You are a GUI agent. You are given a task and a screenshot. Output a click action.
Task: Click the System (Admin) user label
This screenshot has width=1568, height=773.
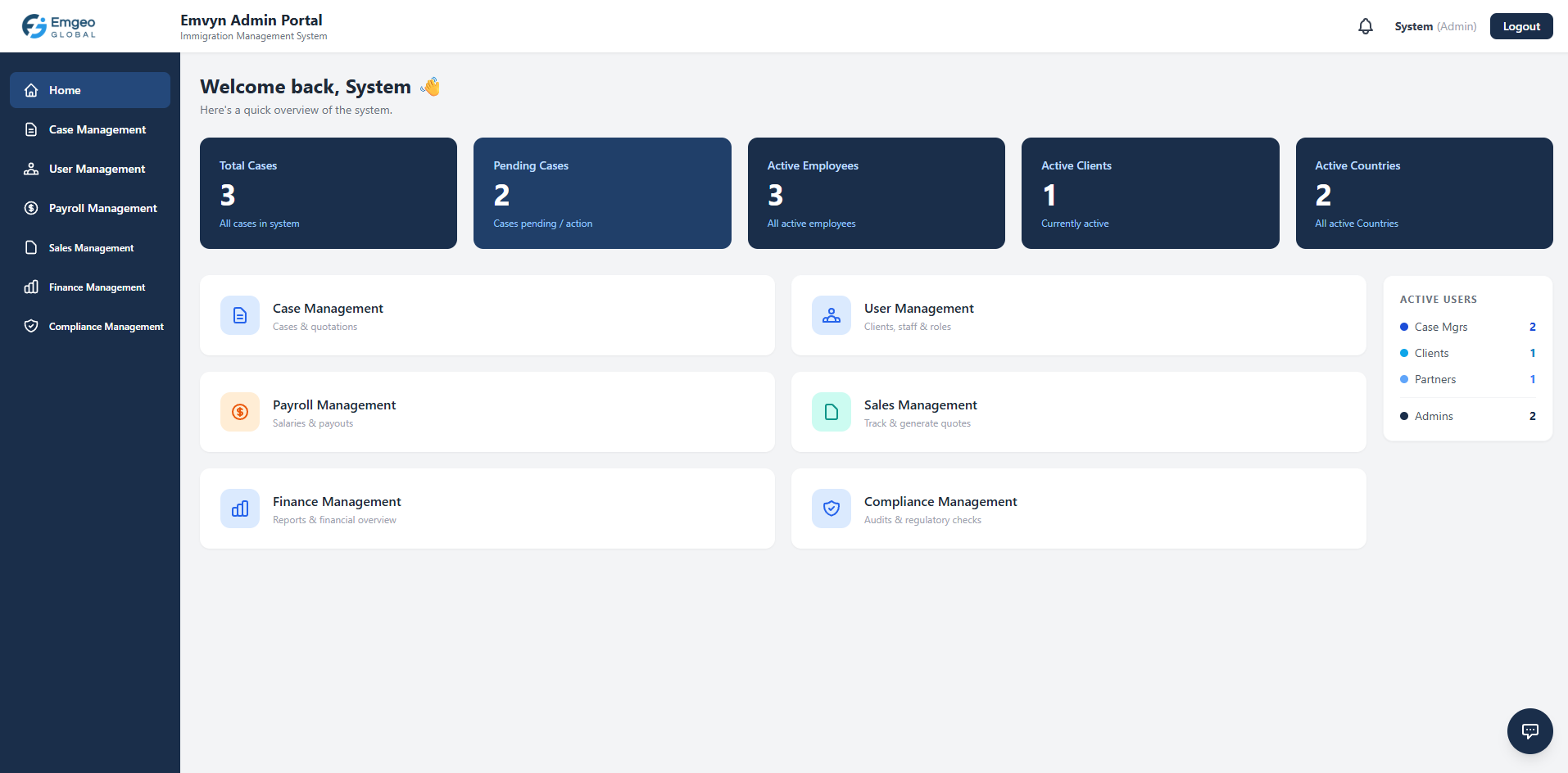1435,26
